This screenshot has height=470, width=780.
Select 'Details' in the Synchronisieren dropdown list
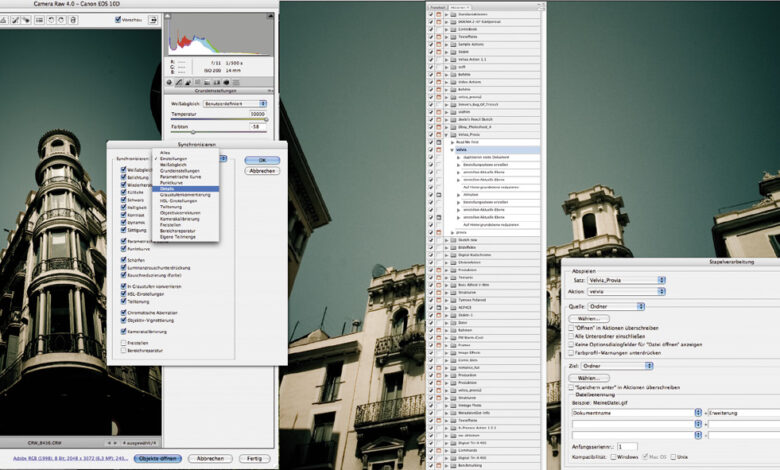[x=168, y=188]
